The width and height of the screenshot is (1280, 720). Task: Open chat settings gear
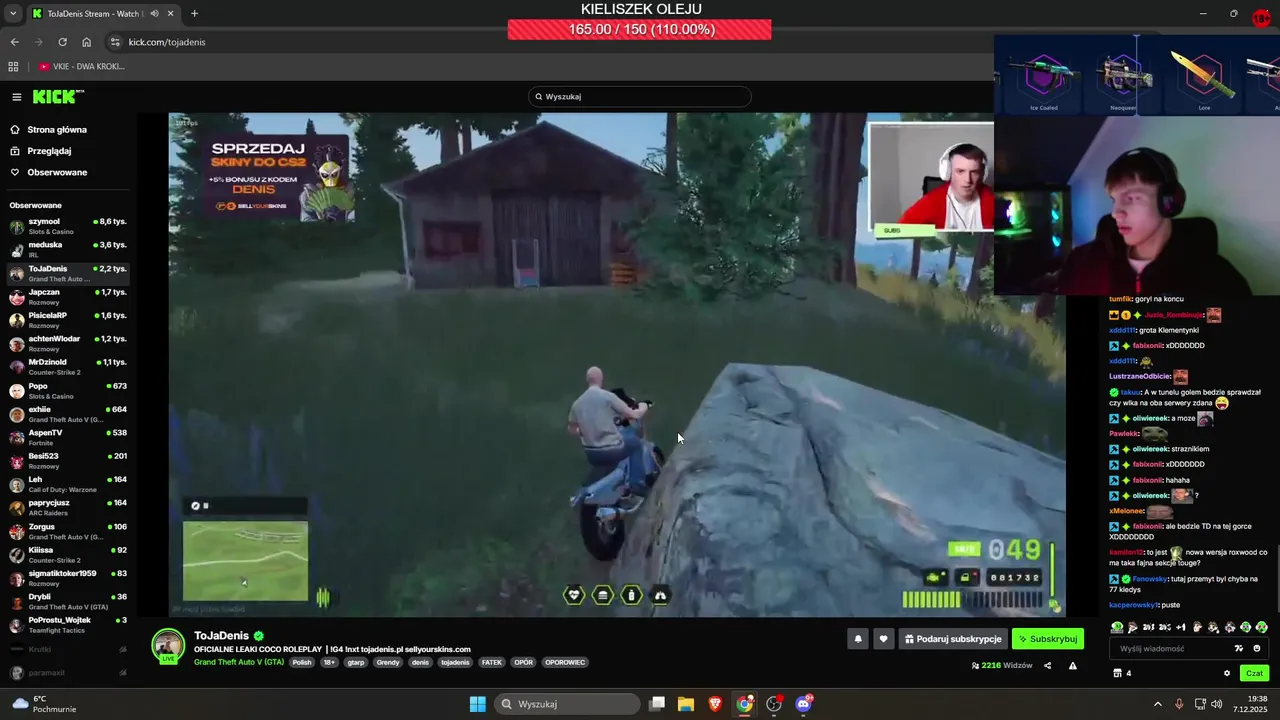pyautogui.click(x=1227, y=673)
